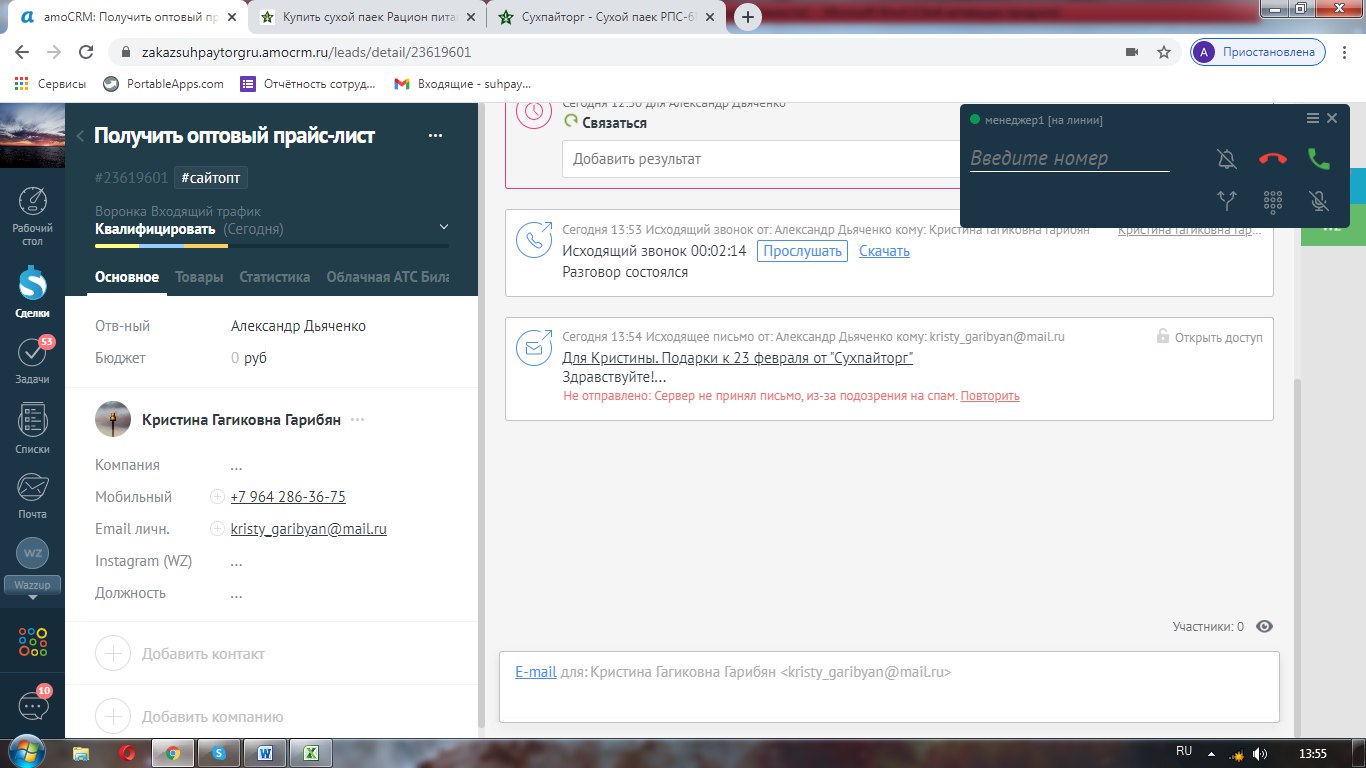Open the Wazzup WZ integration icon
This screenshot has height=768, width=1366.
pos(33,553)
